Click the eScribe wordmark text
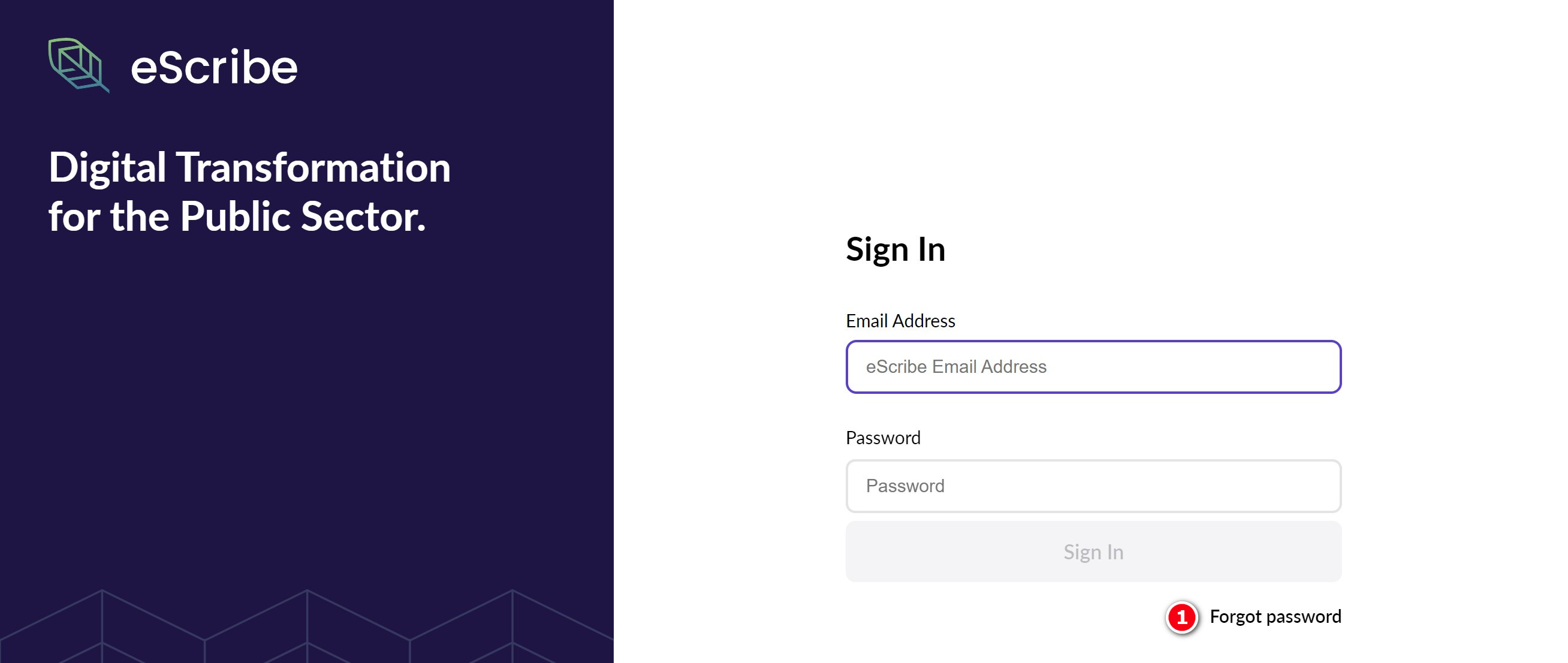 point(213,67)
